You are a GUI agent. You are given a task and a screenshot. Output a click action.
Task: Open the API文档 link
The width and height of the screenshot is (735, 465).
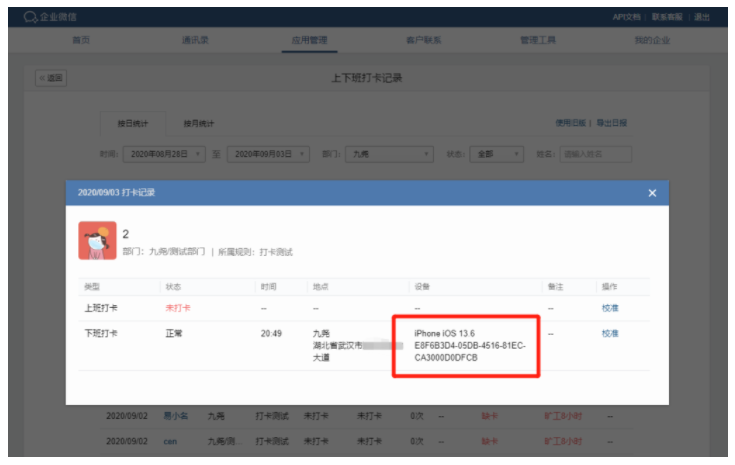tap(626, 17)
